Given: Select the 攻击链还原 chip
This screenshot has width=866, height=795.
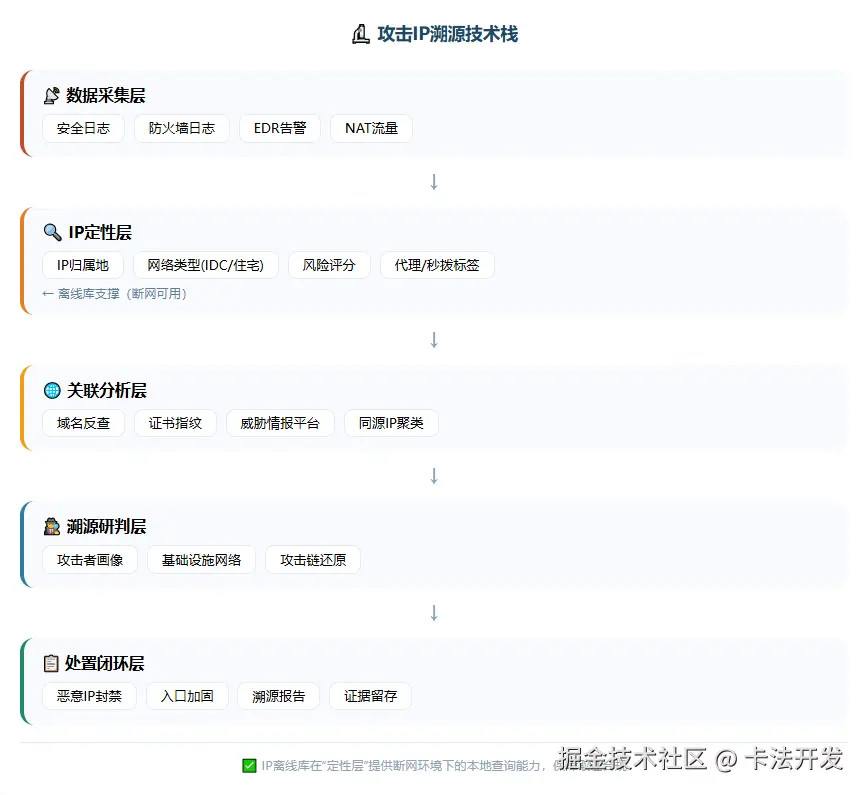Looking at the screenshot, I should click(x=313, y=560).
